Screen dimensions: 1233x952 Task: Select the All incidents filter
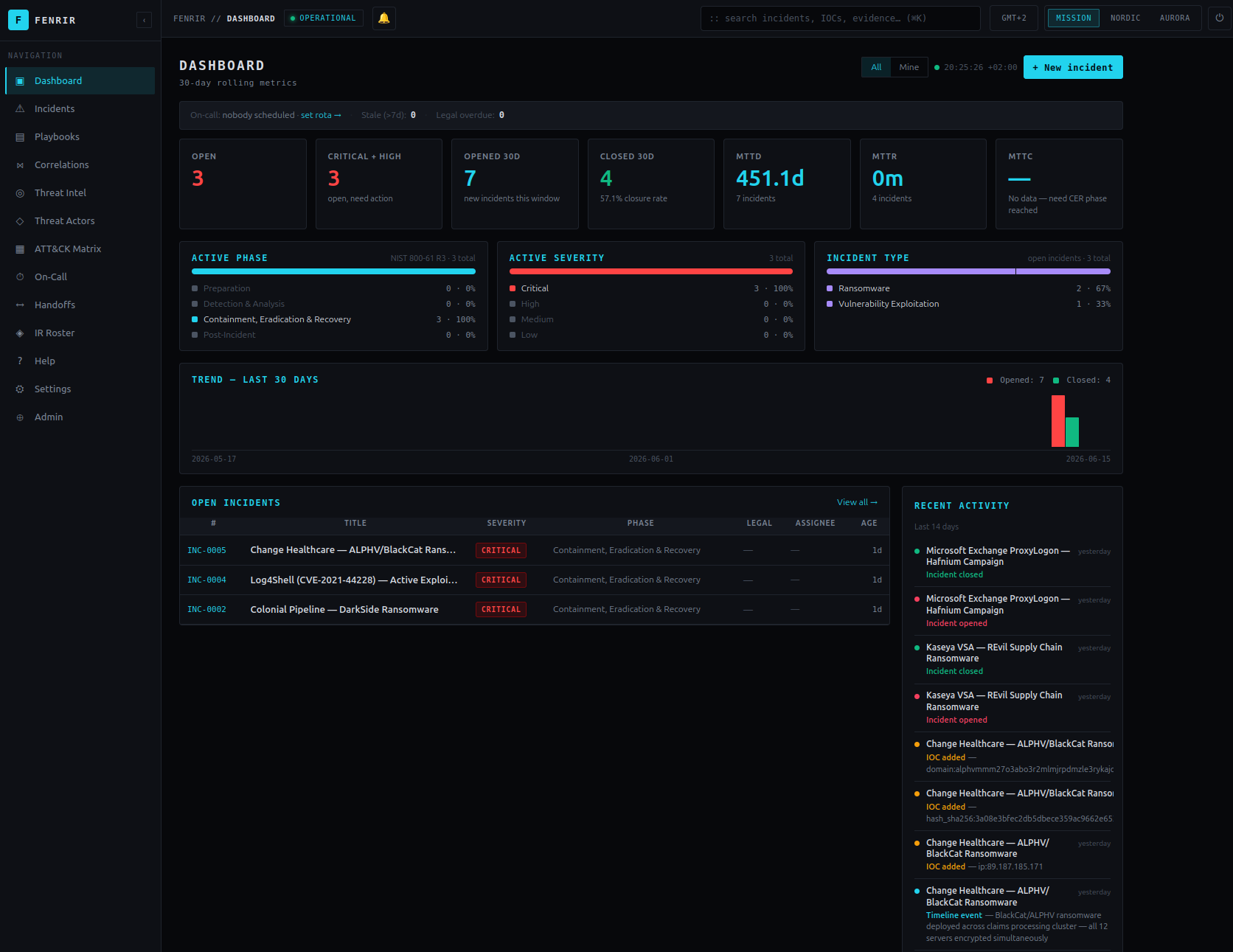click(x=876, y=67)
